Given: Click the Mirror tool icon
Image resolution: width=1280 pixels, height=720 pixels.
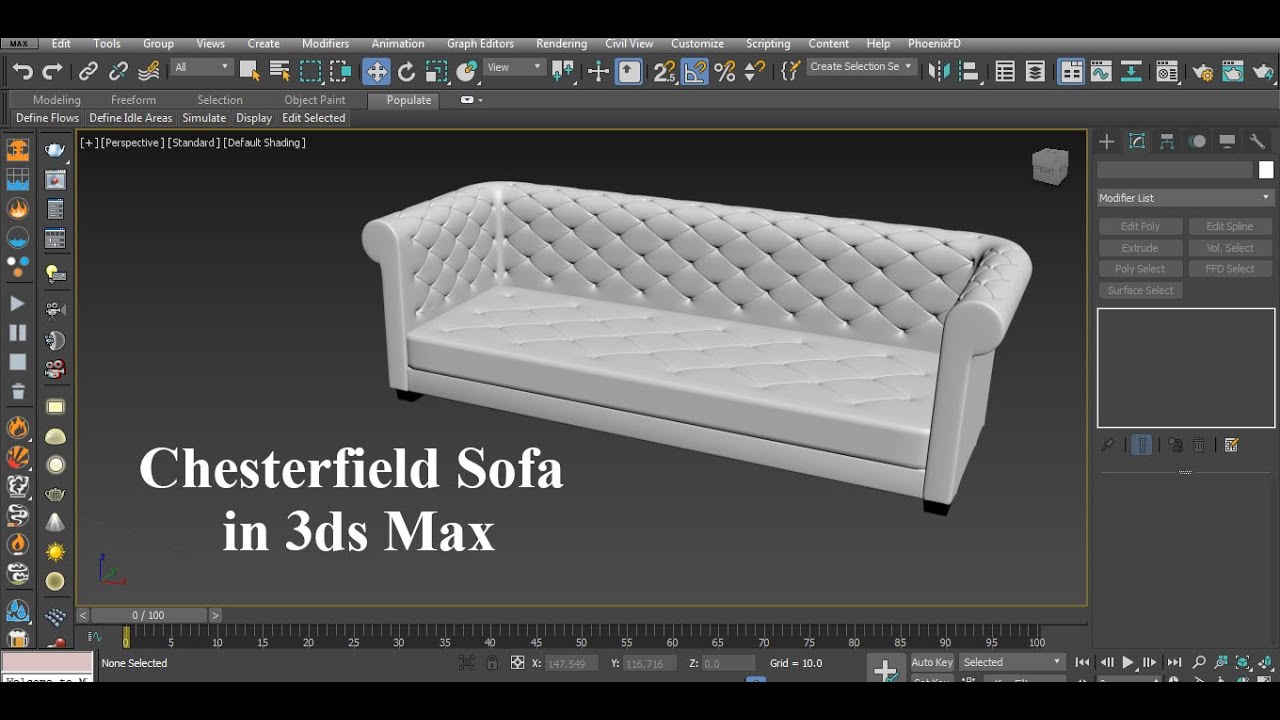Looking at the screenshot, I should [939, 71].
